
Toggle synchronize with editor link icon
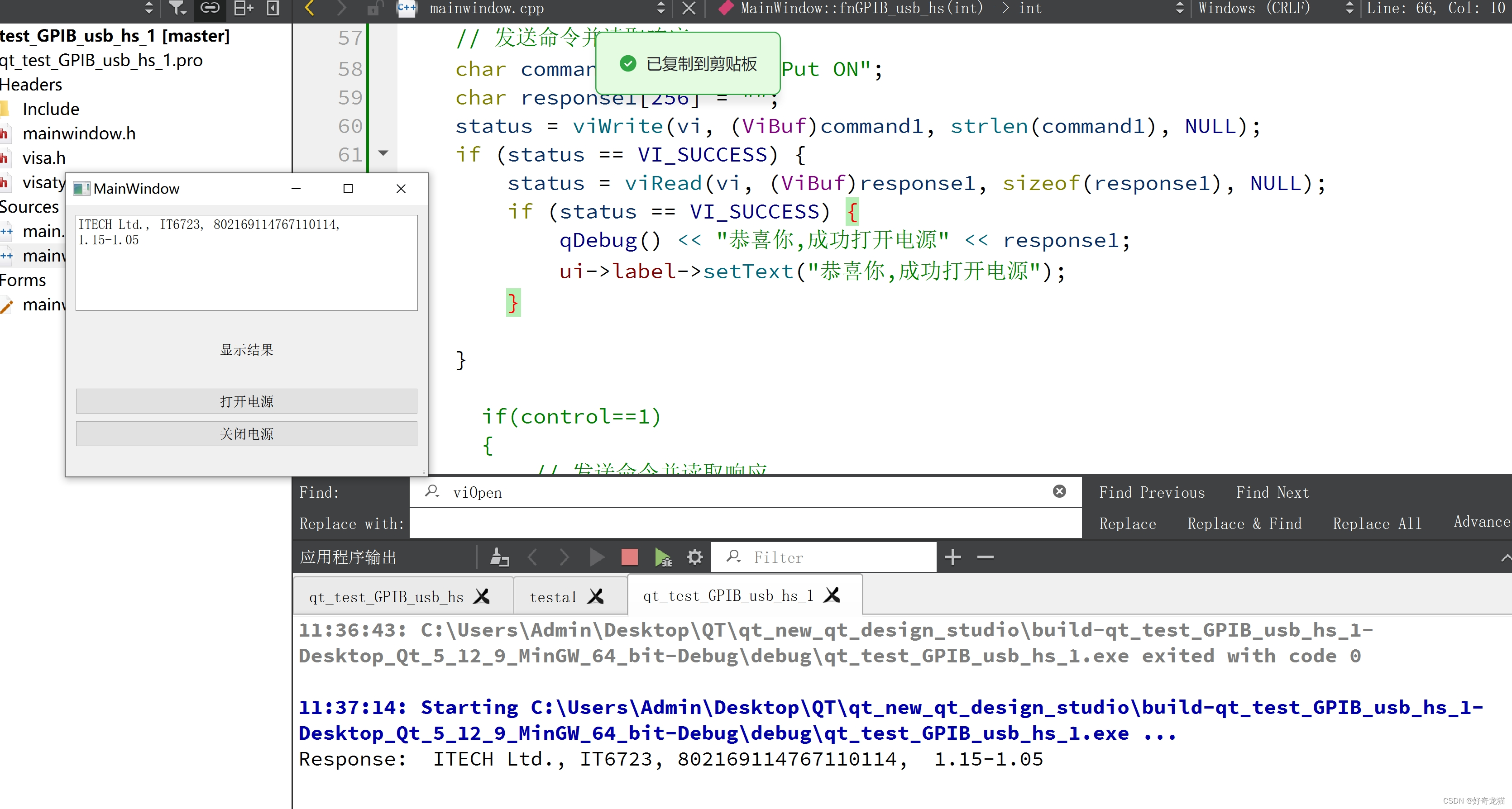pyautogui.click(x=210, y=8)
